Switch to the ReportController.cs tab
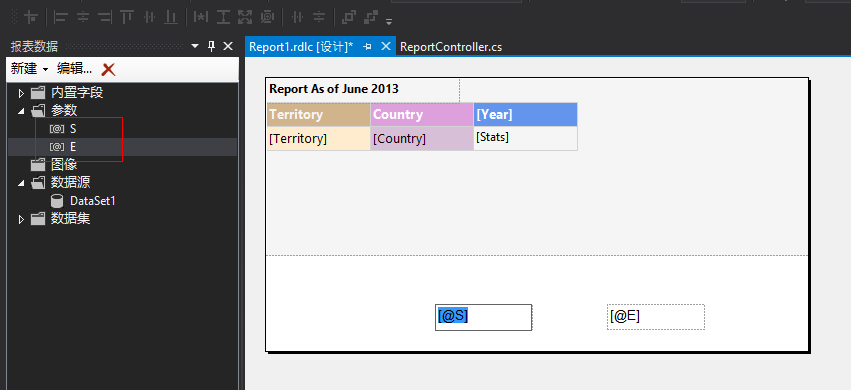The image size is (851, 390). [x=451, y=47]
